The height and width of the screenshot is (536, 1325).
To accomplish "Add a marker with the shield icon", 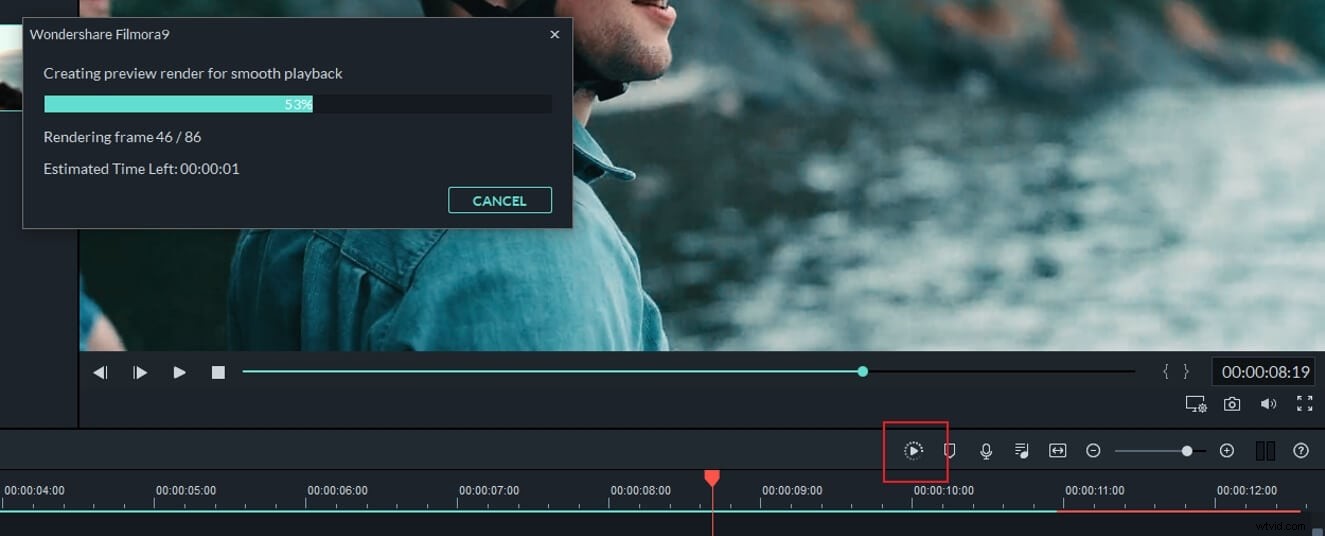I will (950, 451).
